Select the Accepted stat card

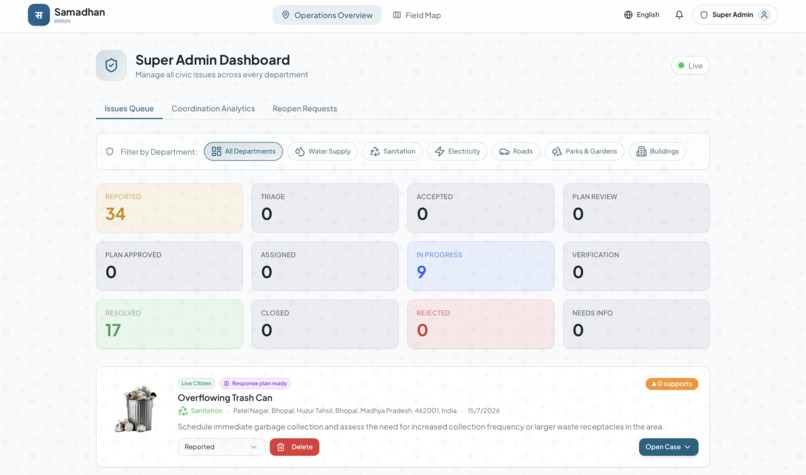[481, 208]
